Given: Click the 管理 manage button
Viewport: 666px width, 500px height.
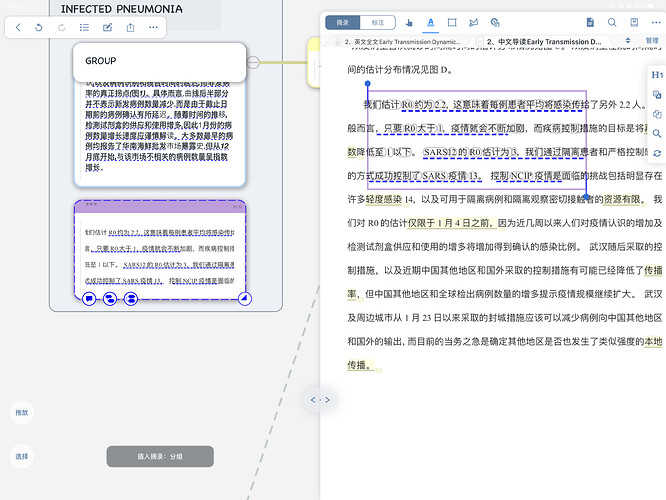Looking at the screenshot, I should point(652,41).
